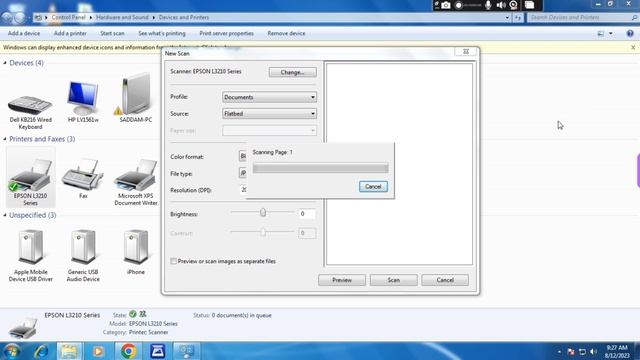Select the Apple Mobile Device USB Driver icon
Screen dimensions: 640x360
[x=30, y=247]
